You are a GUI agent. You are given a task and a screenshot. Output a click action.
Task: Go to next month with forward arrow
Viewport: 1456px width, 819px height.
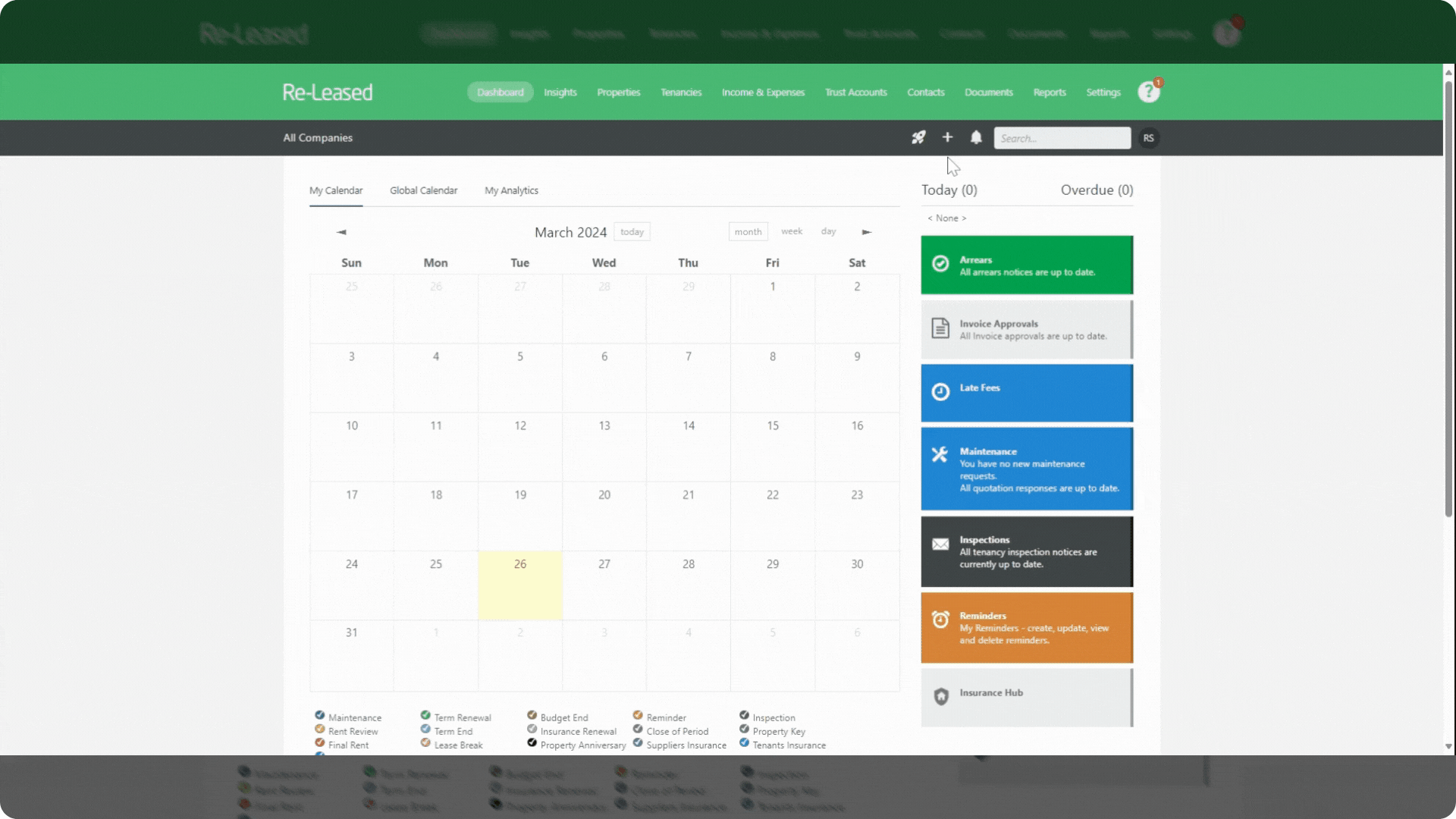tap(868, 232)
